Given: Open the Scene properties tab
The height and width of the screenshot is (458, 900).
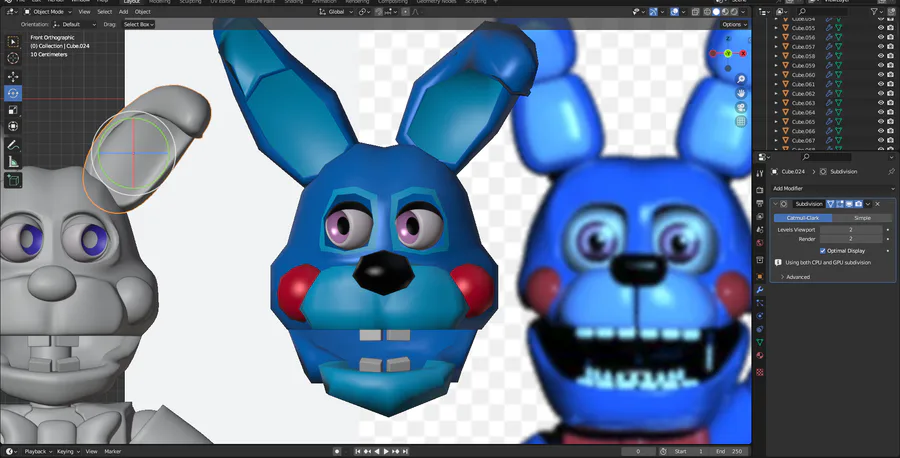Looking at the screenshot, I should coord(760,230).
